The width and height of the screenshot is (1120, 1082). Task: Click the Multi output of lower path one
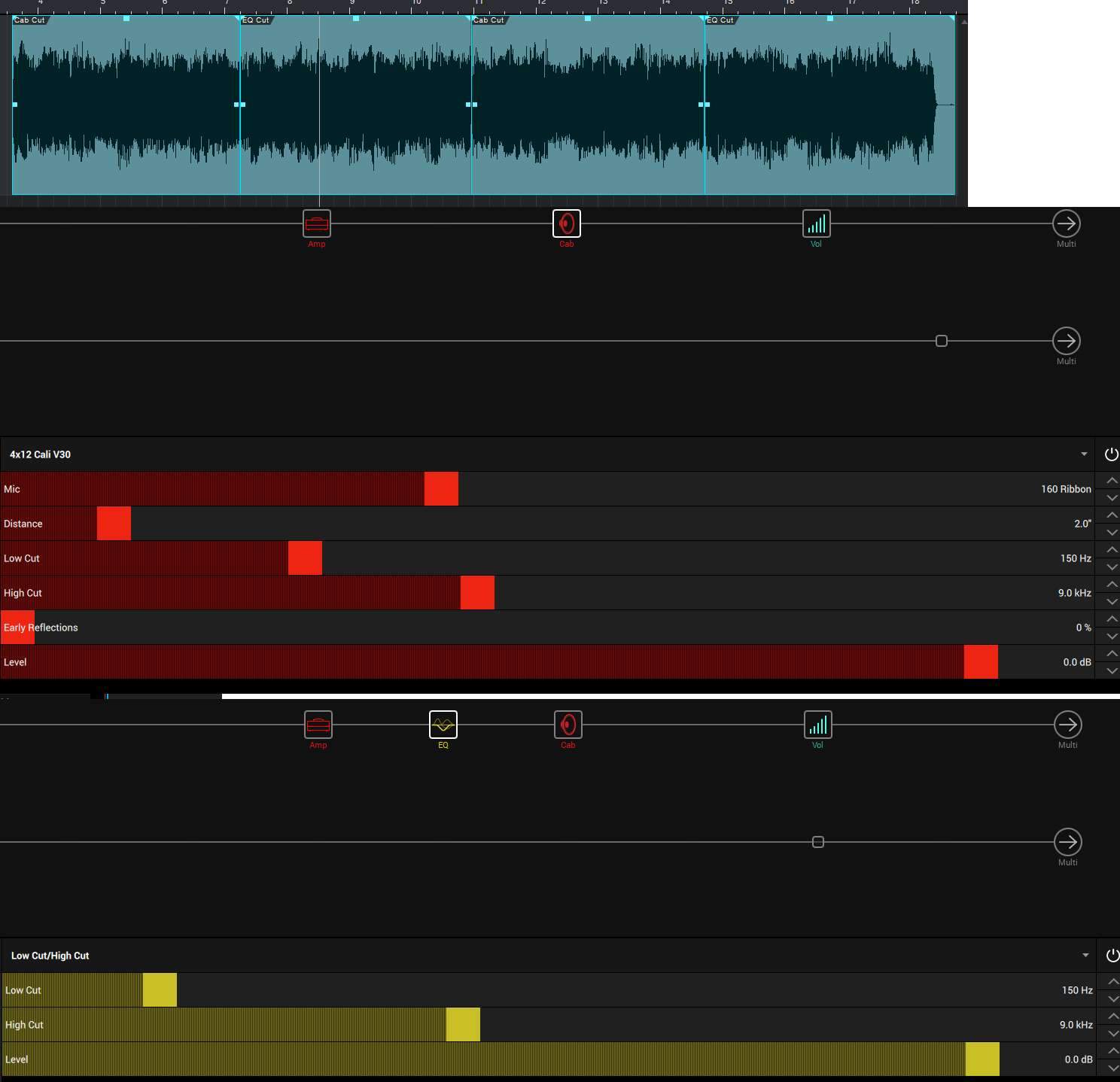[1068, 725]
